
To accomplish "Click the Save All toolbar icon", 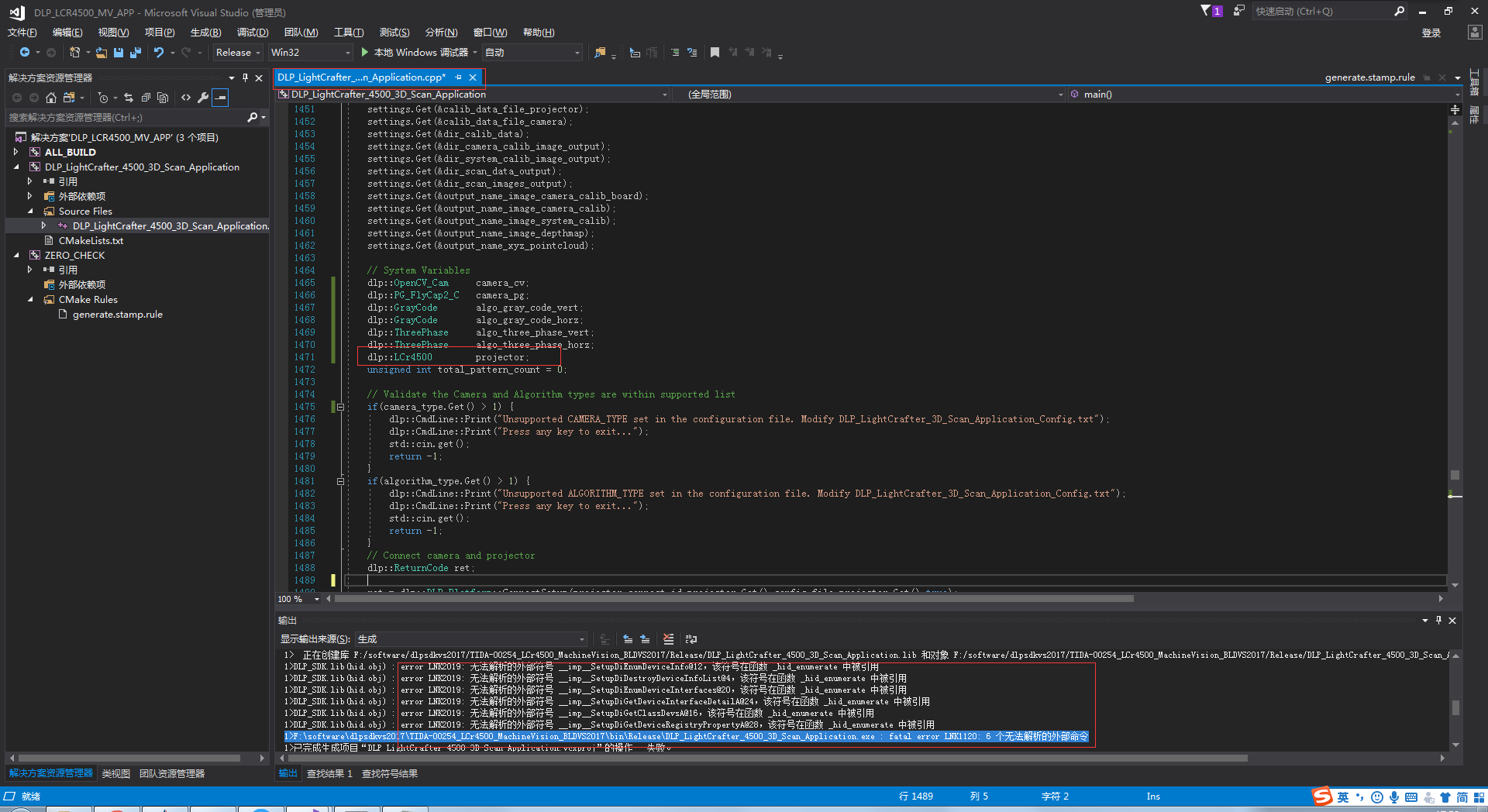I will pyautogui.click(x=136, y=53).
